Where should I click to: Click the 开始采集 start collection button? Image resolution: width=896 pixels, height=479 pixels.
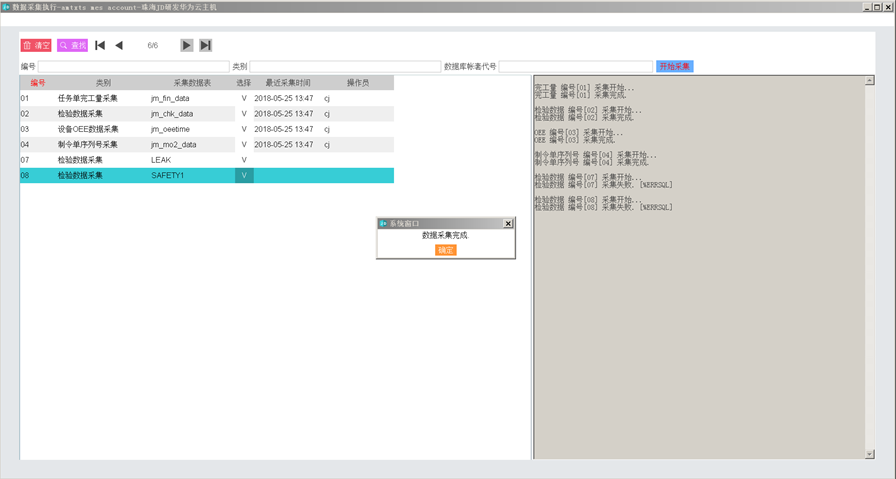coord(674,66)
